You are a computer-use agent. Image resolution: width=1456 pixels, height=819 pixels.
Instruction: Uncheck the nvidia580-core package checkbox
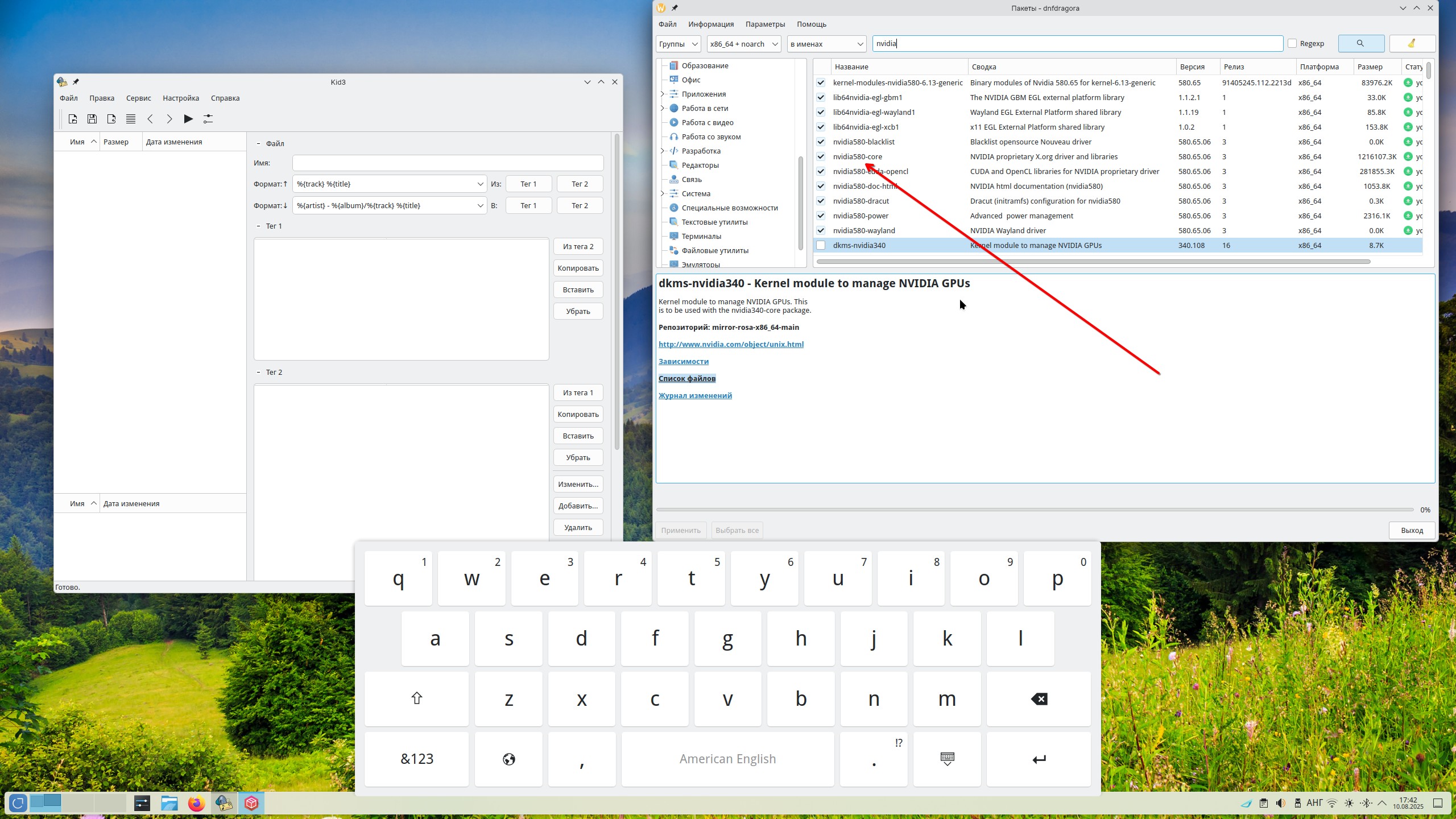[x=821, y=156]
